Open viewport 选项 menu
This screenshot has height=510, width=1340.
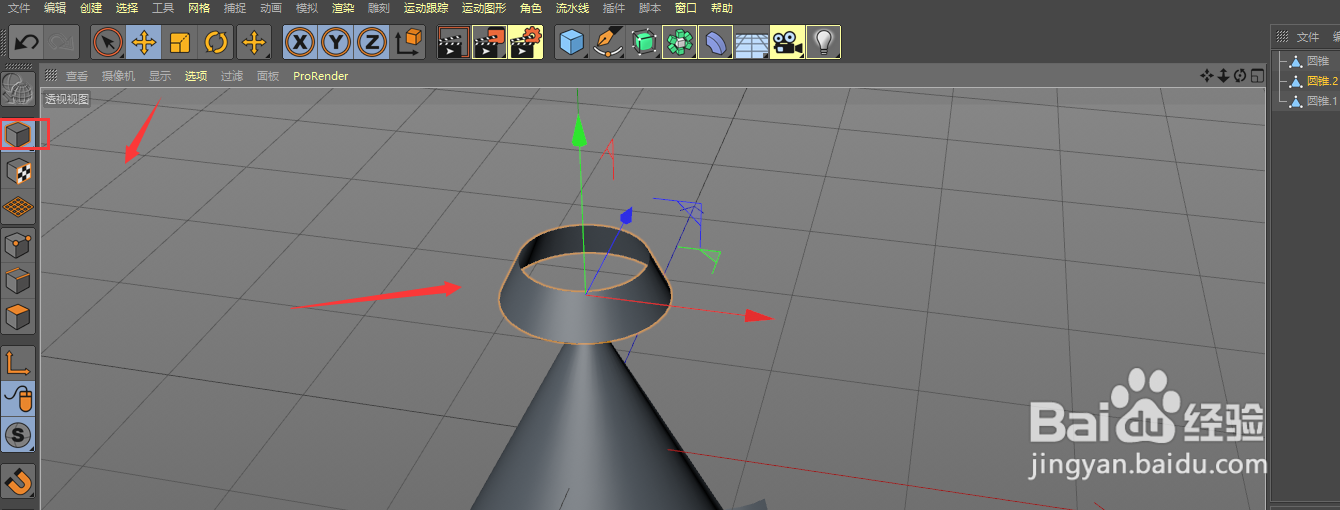[x=196, y=76]
